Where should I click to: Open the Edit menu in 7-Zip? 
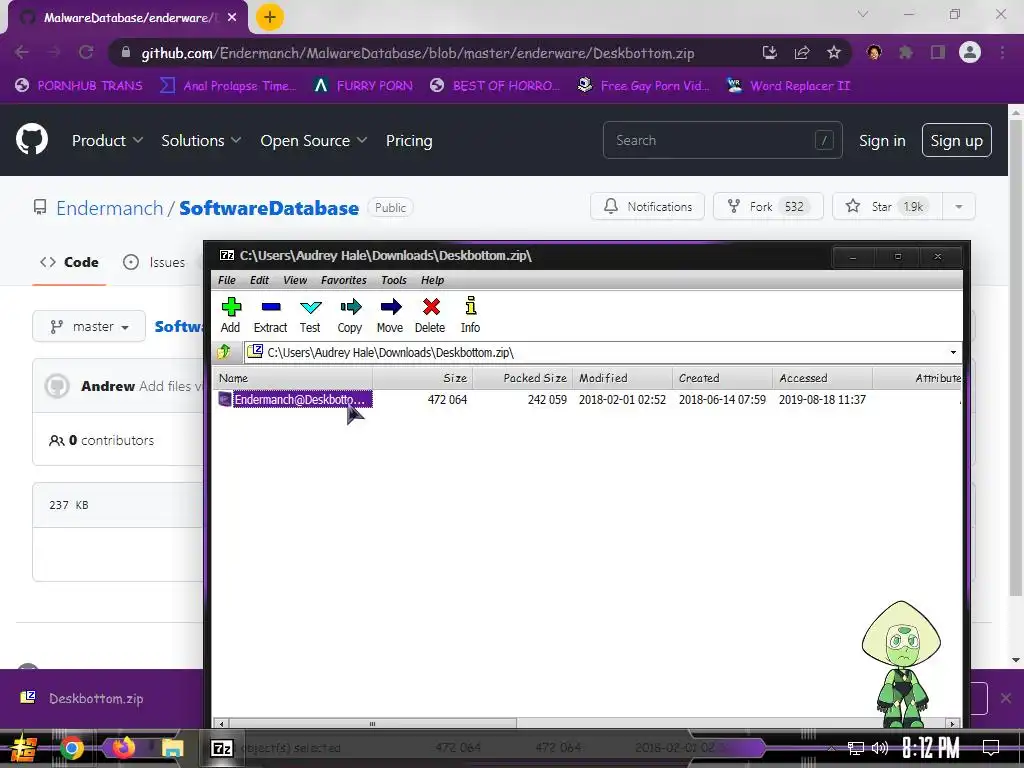click(259, 280)
